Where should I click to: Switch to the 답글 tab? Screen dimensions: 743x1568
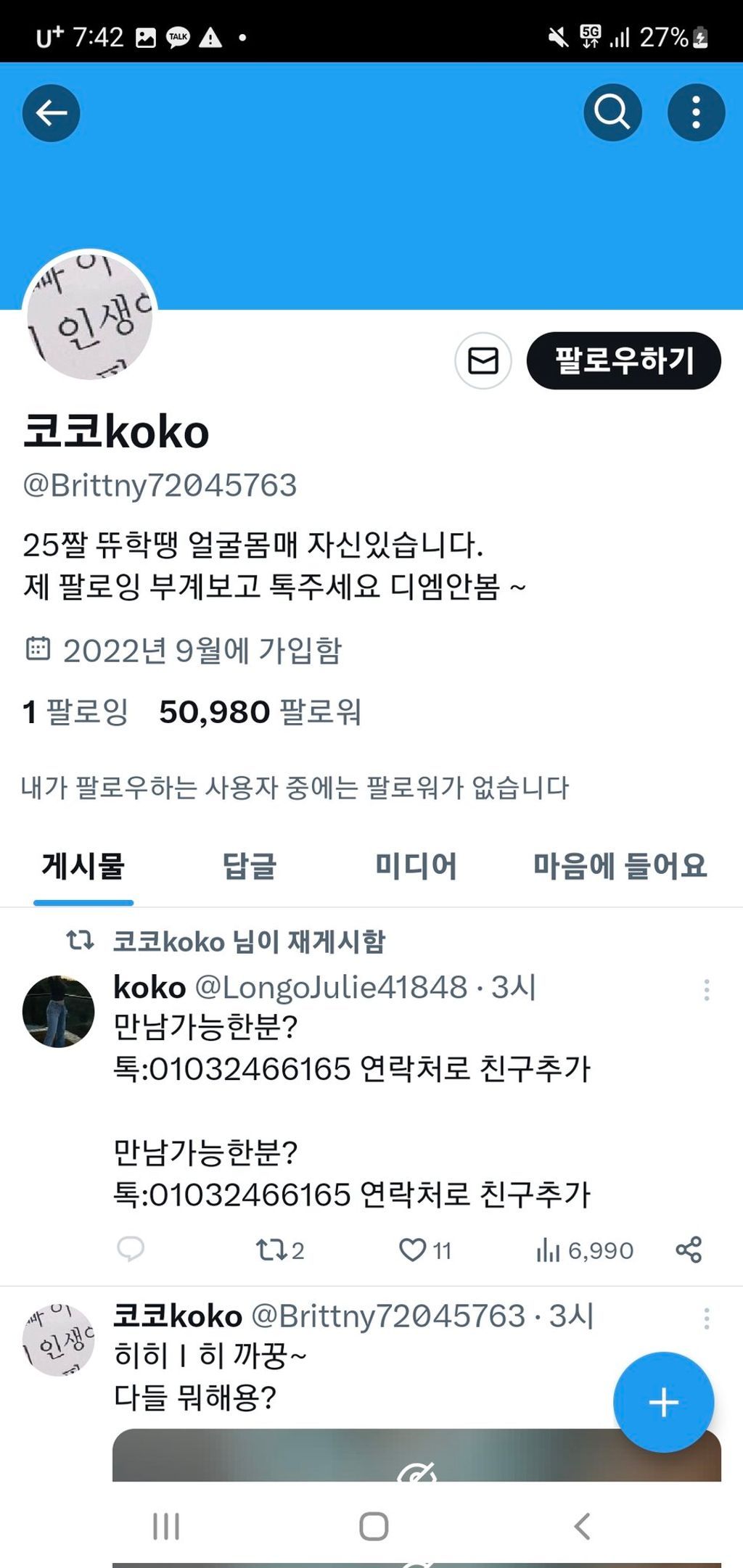pyautogui.click(x=249, y=866)
